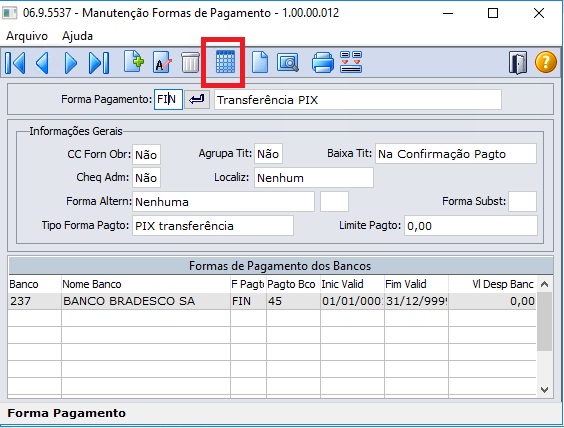Select BANCO BRADESCO SA cell
The width and height of the screenshot is (564, 428).
[146, 301]
